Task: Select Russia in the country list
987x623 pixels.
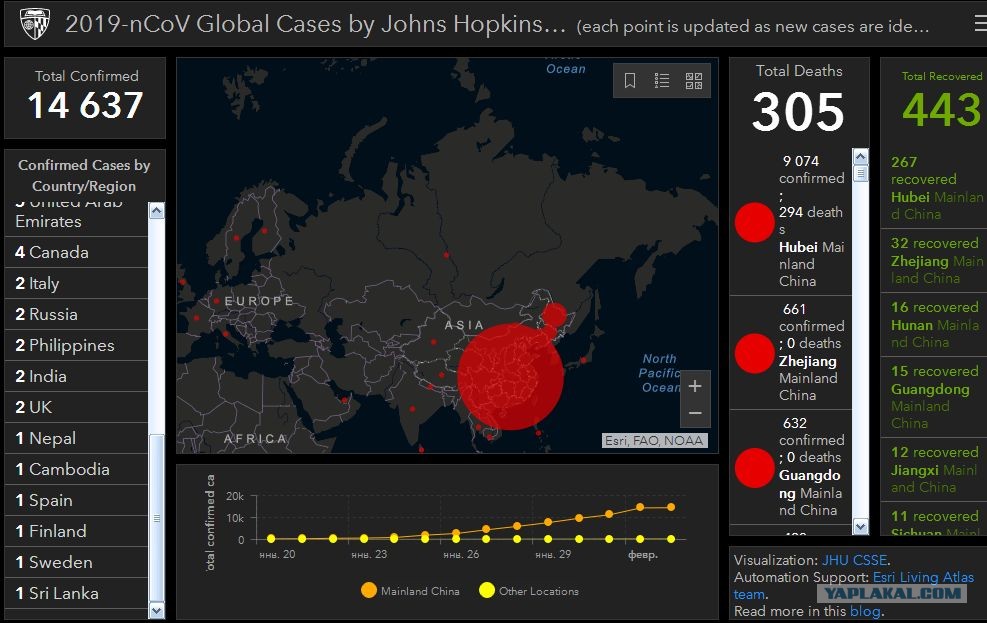Action: click(x=76, y=314)
